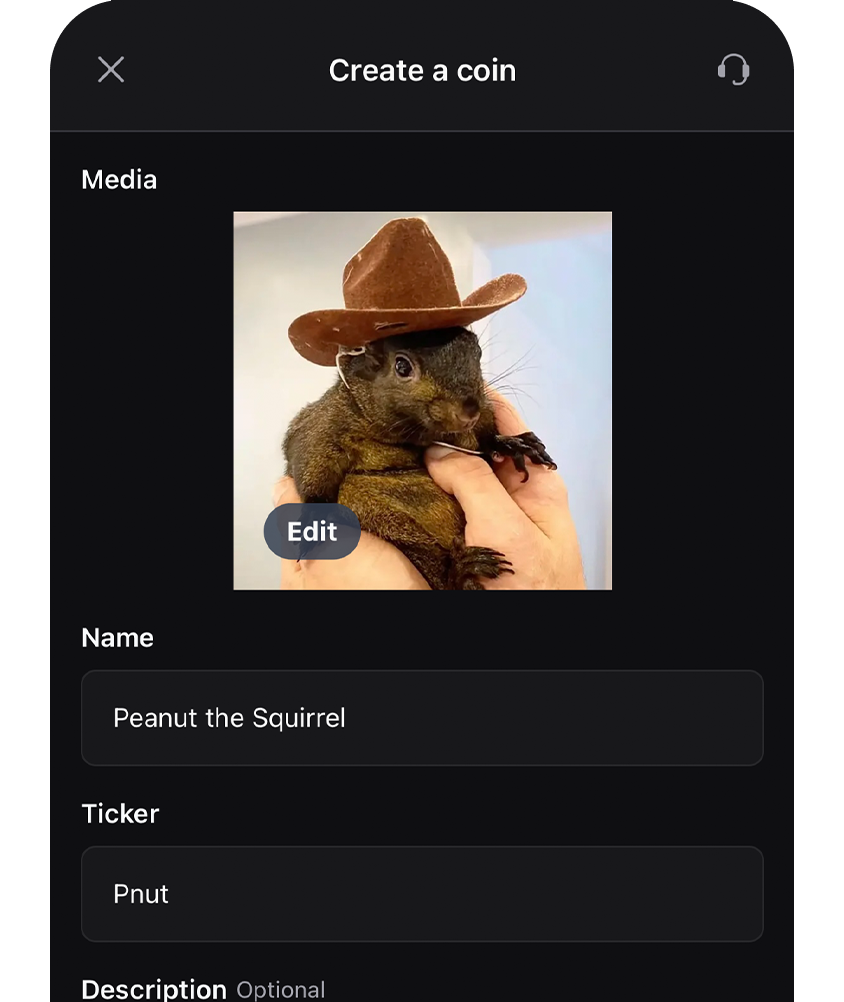844x1002 pixels.
Task: Click the 'Create a coin' header title
Action: [422, 71]
